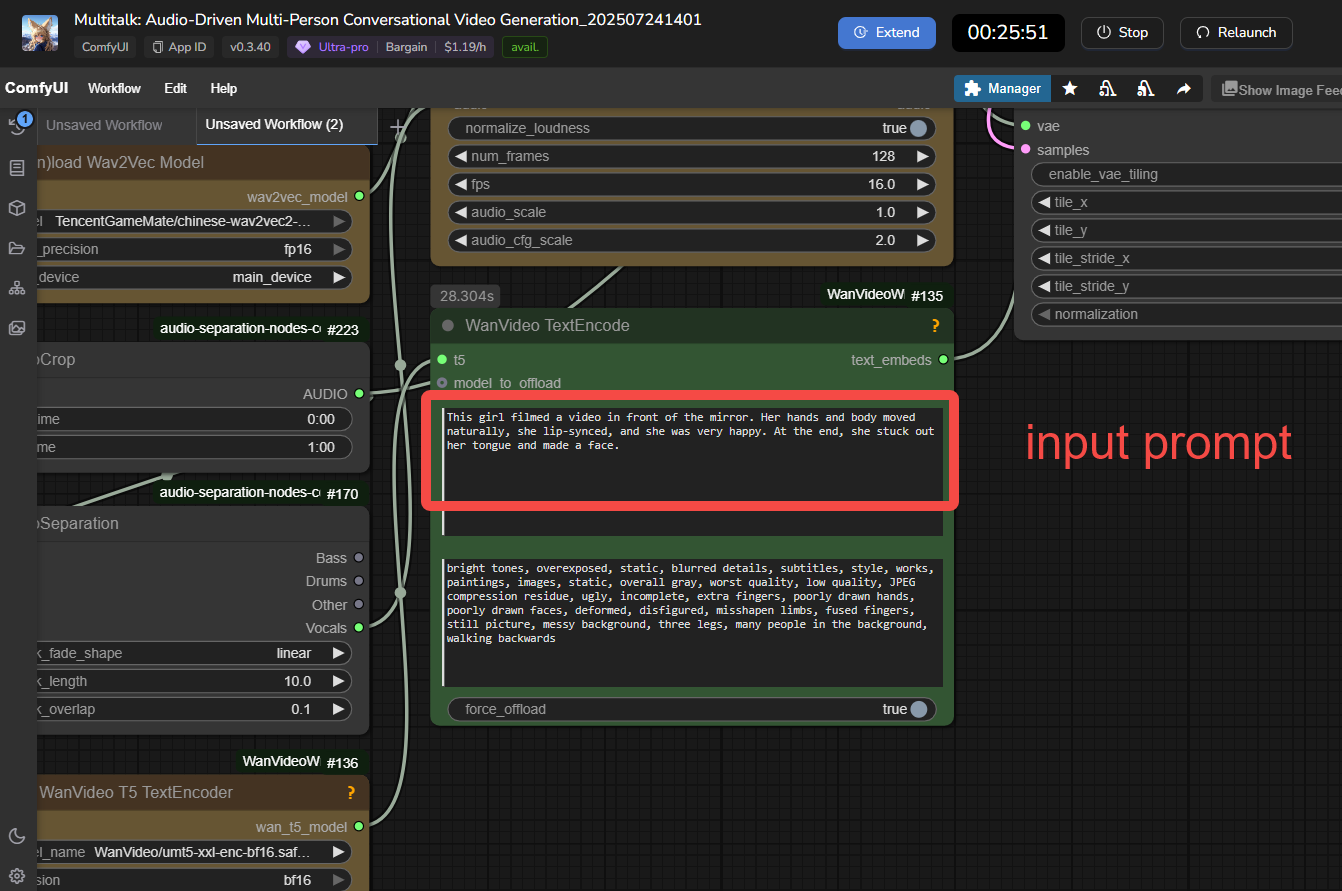Open the main_device dropdown arrow

(x=339, y=277)
